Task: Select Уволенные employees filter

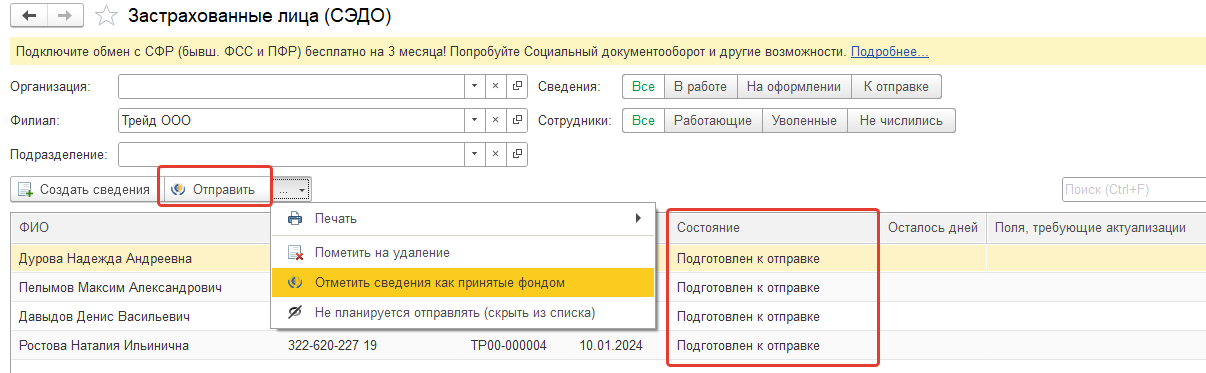Action: [x=804, y=121]
